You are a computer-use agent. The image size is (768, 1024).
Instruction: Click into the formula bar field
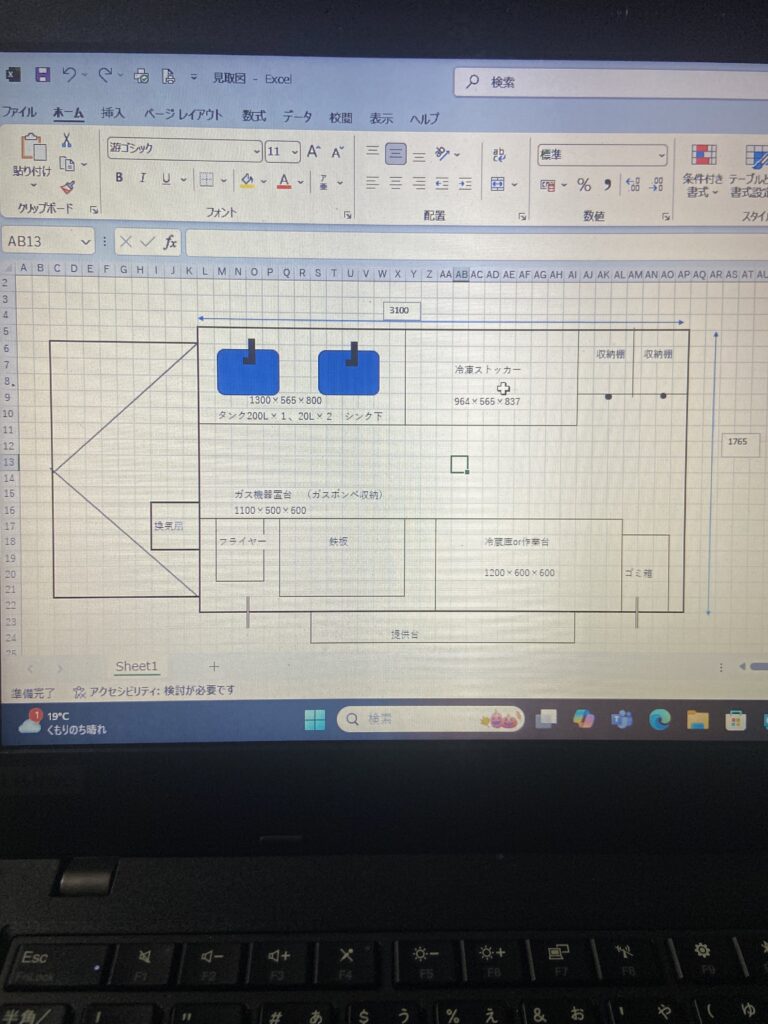(x=477, y=245)
